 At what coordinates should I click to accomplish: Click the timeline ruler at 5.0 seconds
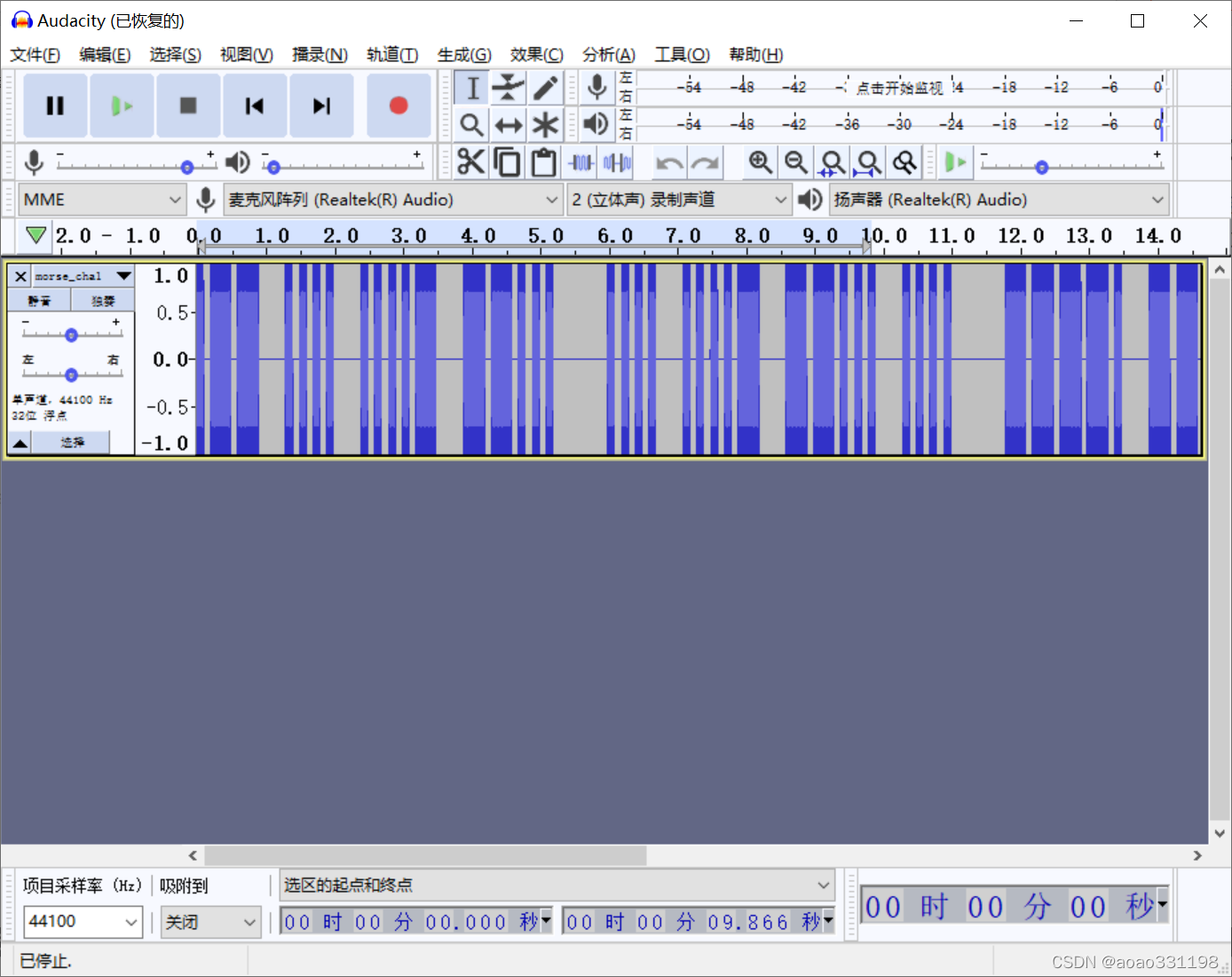(x=546, y=236)
